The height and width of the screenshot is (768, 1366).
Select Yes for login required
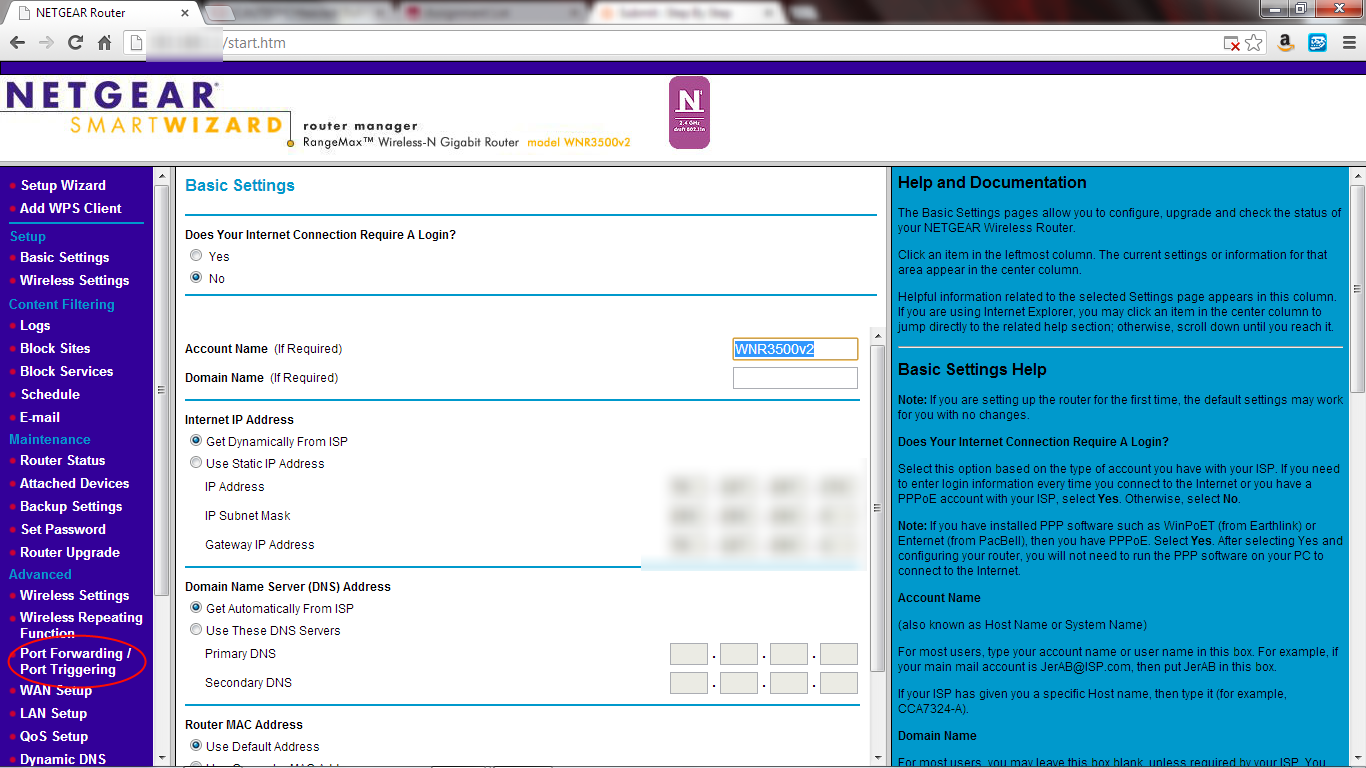pyautogui.click(x=196, y=256)
